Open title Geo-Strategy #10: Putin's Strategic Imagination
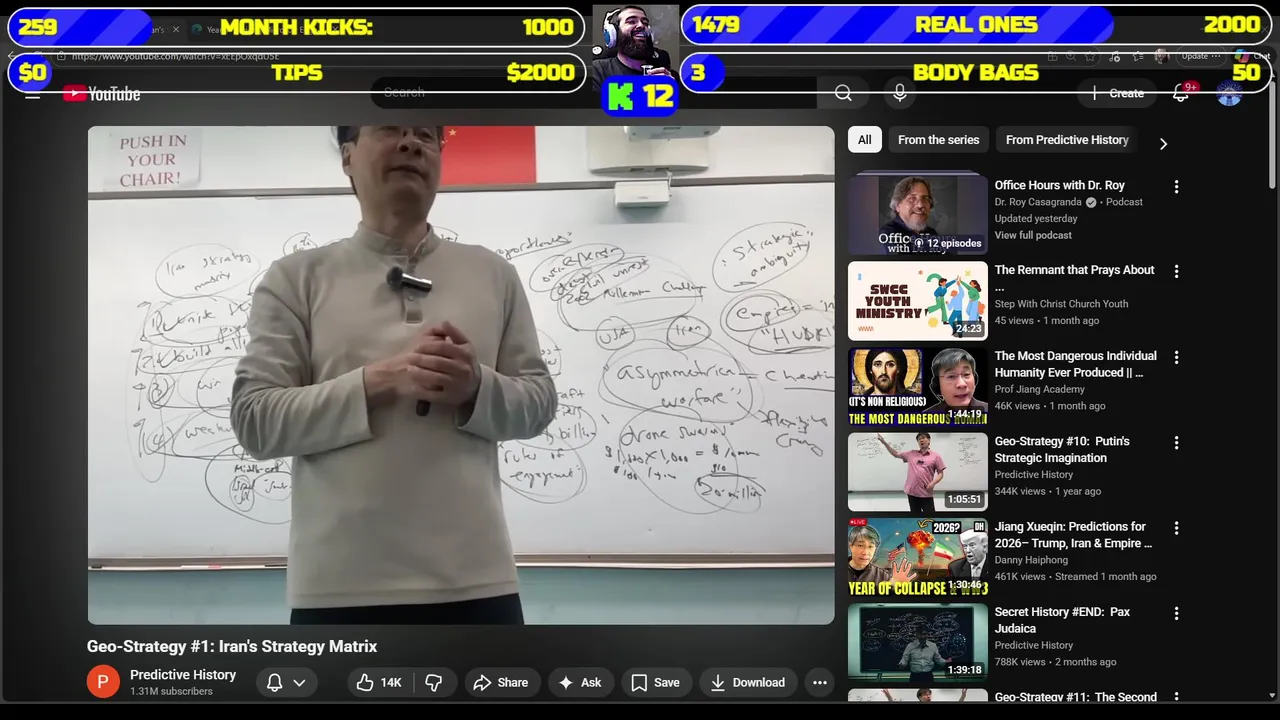This screenshot has width=1280, height=720. 1063,449
